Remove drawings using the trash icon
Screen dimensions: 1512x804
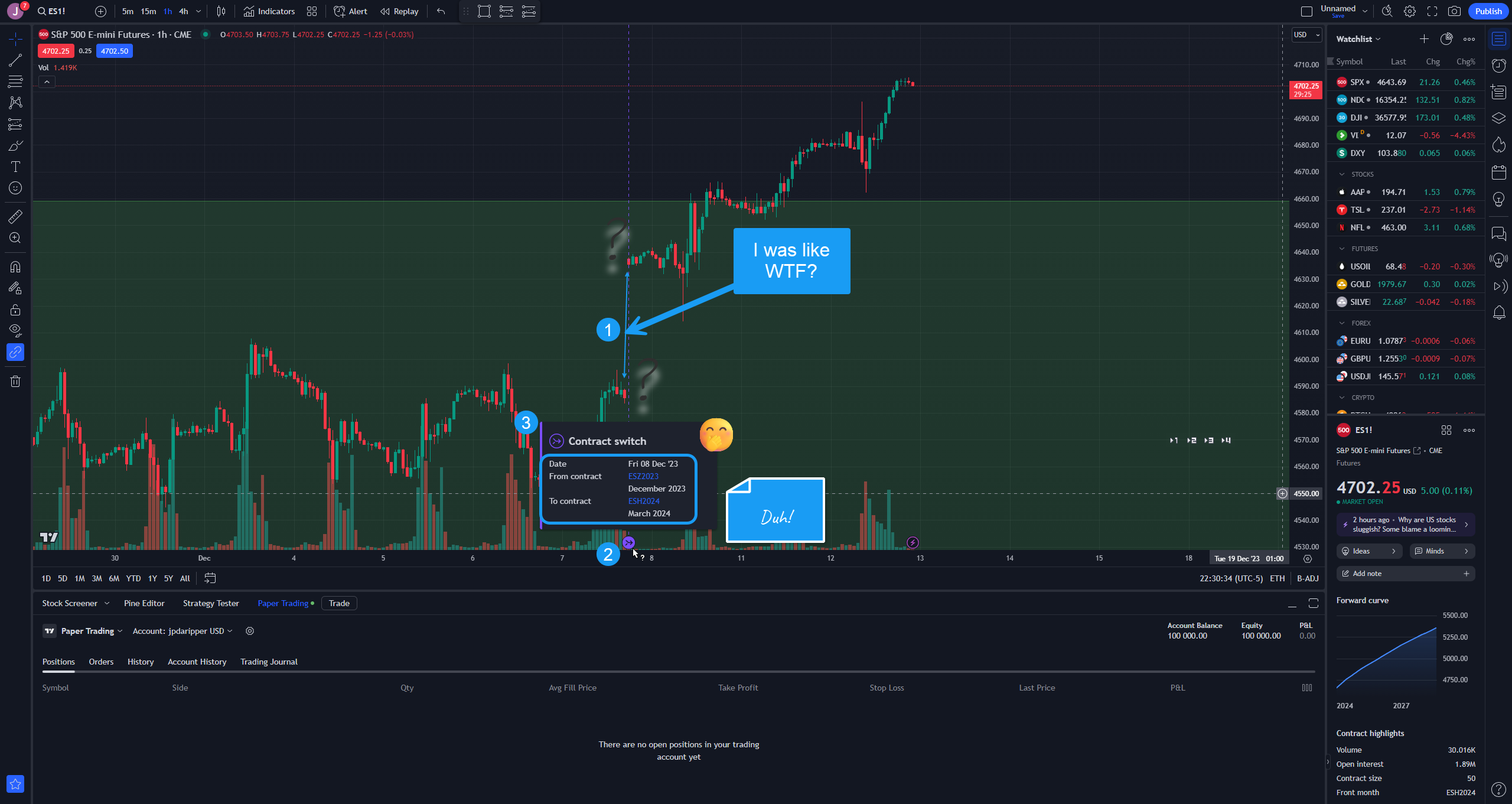[x=15, y=381]
